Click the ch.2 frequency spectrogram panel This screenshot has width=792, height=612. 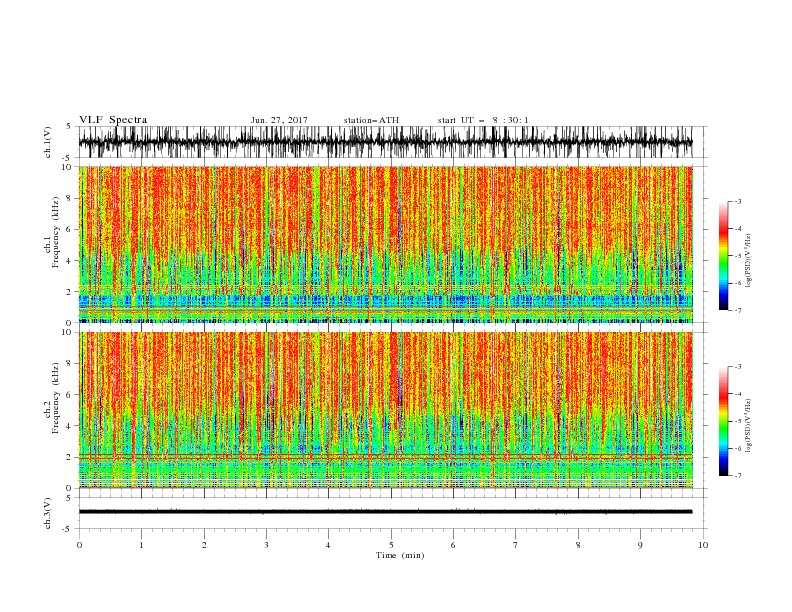coord(386,410)
